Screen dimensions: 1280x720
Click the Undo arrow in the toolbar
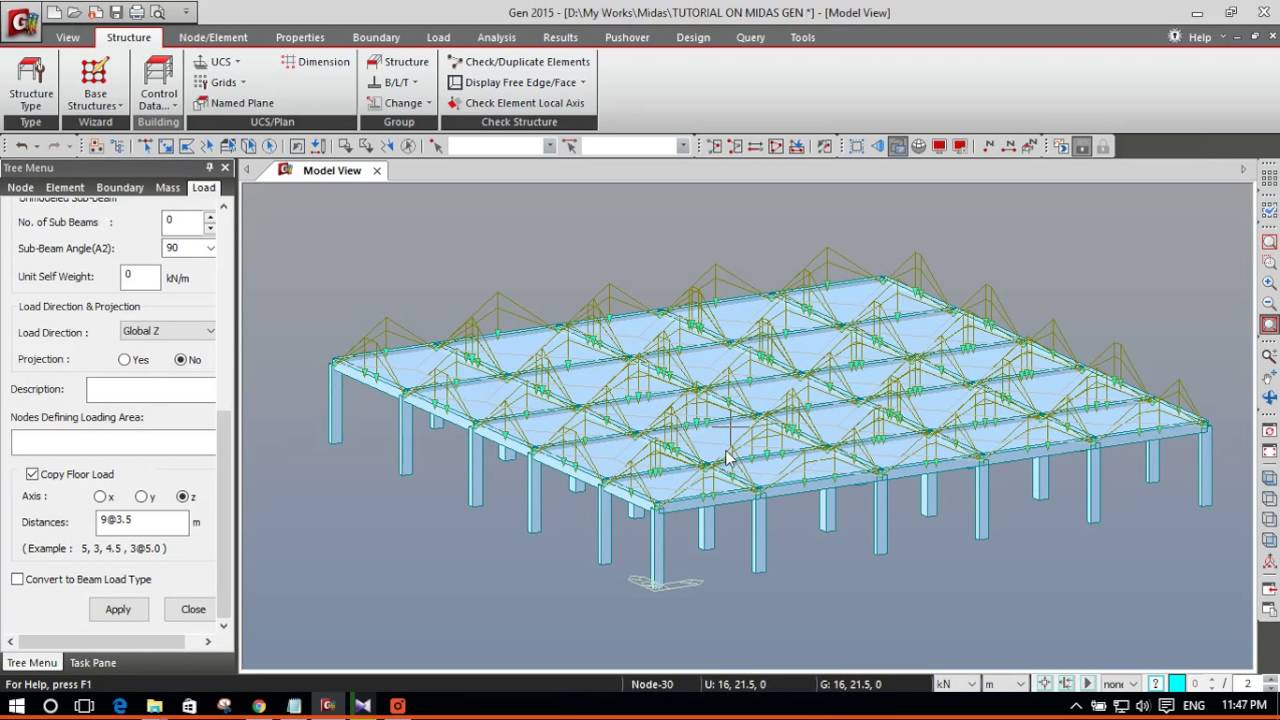point(21,146)
